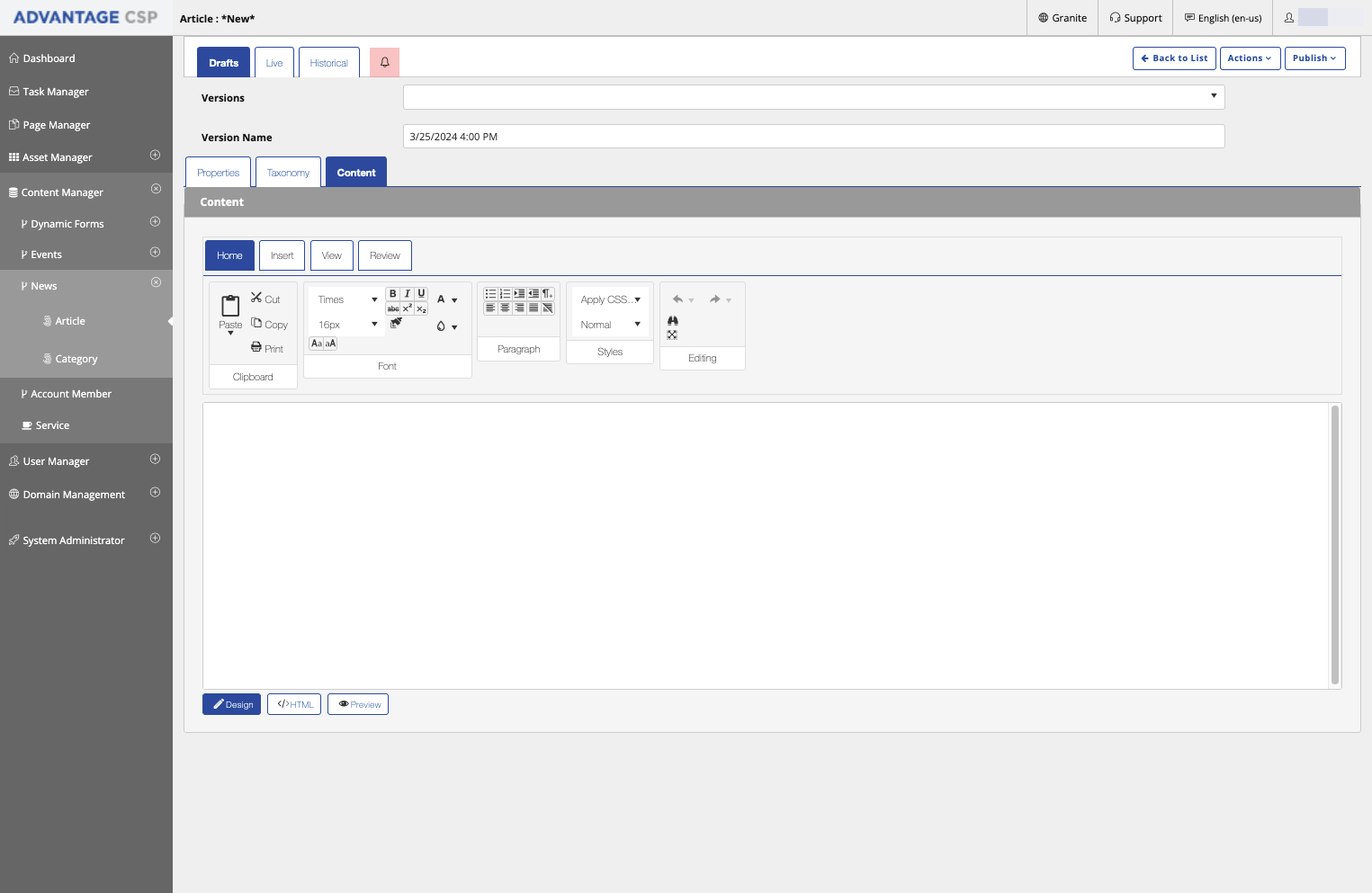The height and width of the screenshot is (893, 1372).
Task: Click the Cut scissors icon
Action: [x=256, y=298]
